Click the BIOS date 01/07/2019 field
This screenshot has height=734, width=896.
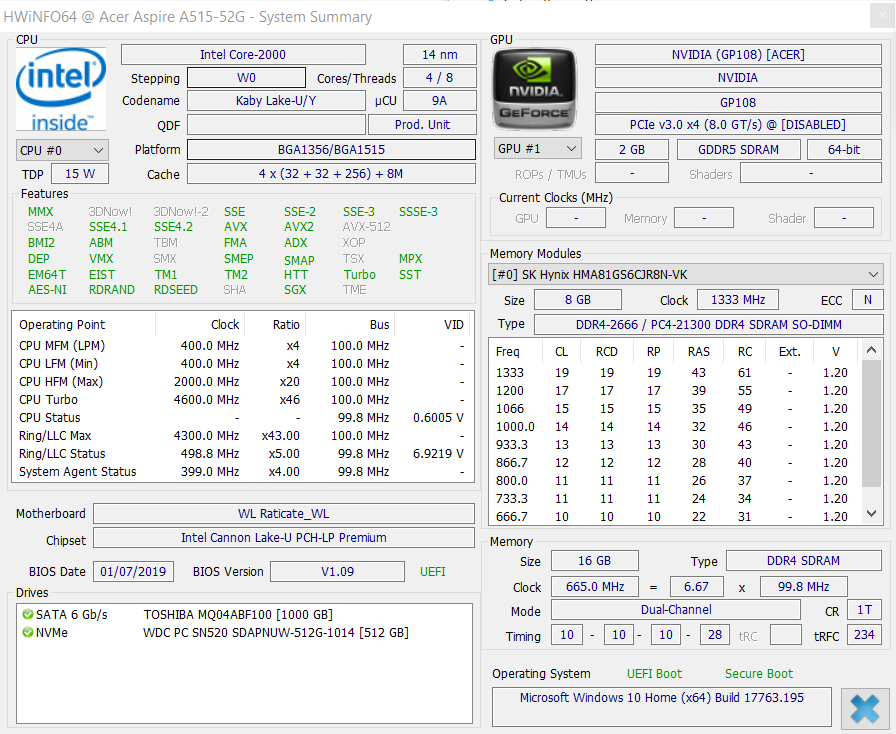pyautogui.click(x=133, y=572)
